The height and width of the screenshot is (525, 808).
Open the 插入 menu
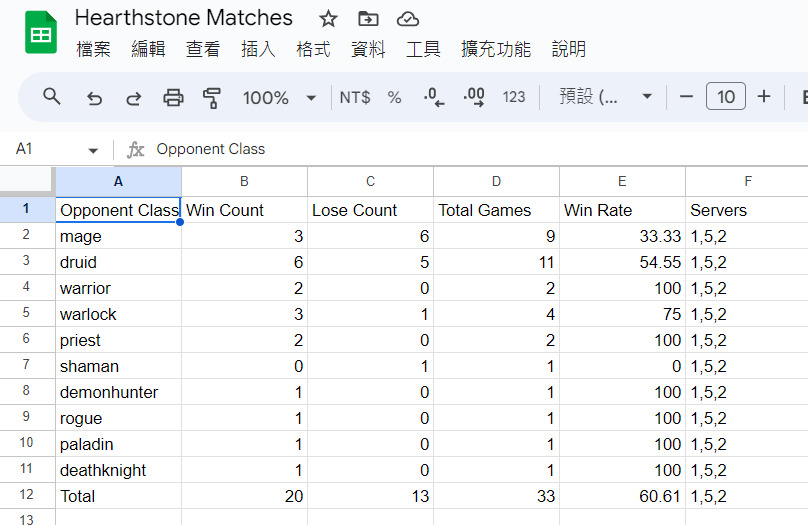click(258, 49)
